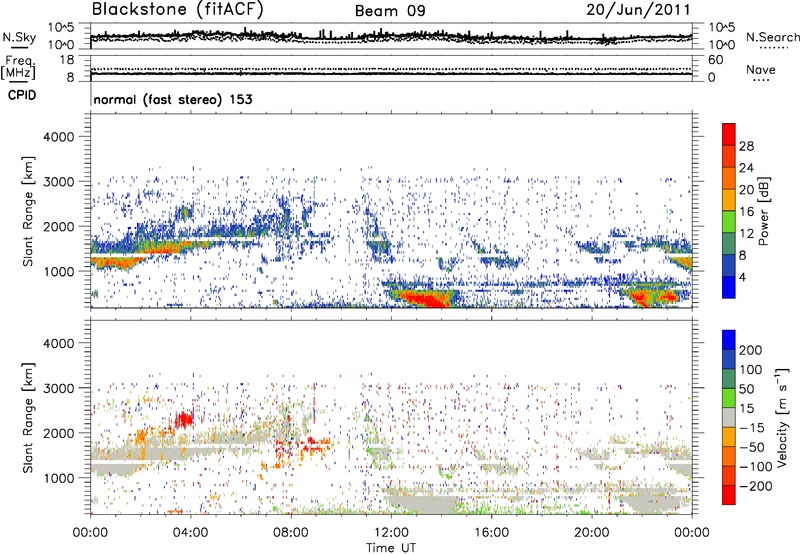Select the gray Velocity colorbar segment (-15 to 15)
800x554 pixels.
[x=729, y=417]
